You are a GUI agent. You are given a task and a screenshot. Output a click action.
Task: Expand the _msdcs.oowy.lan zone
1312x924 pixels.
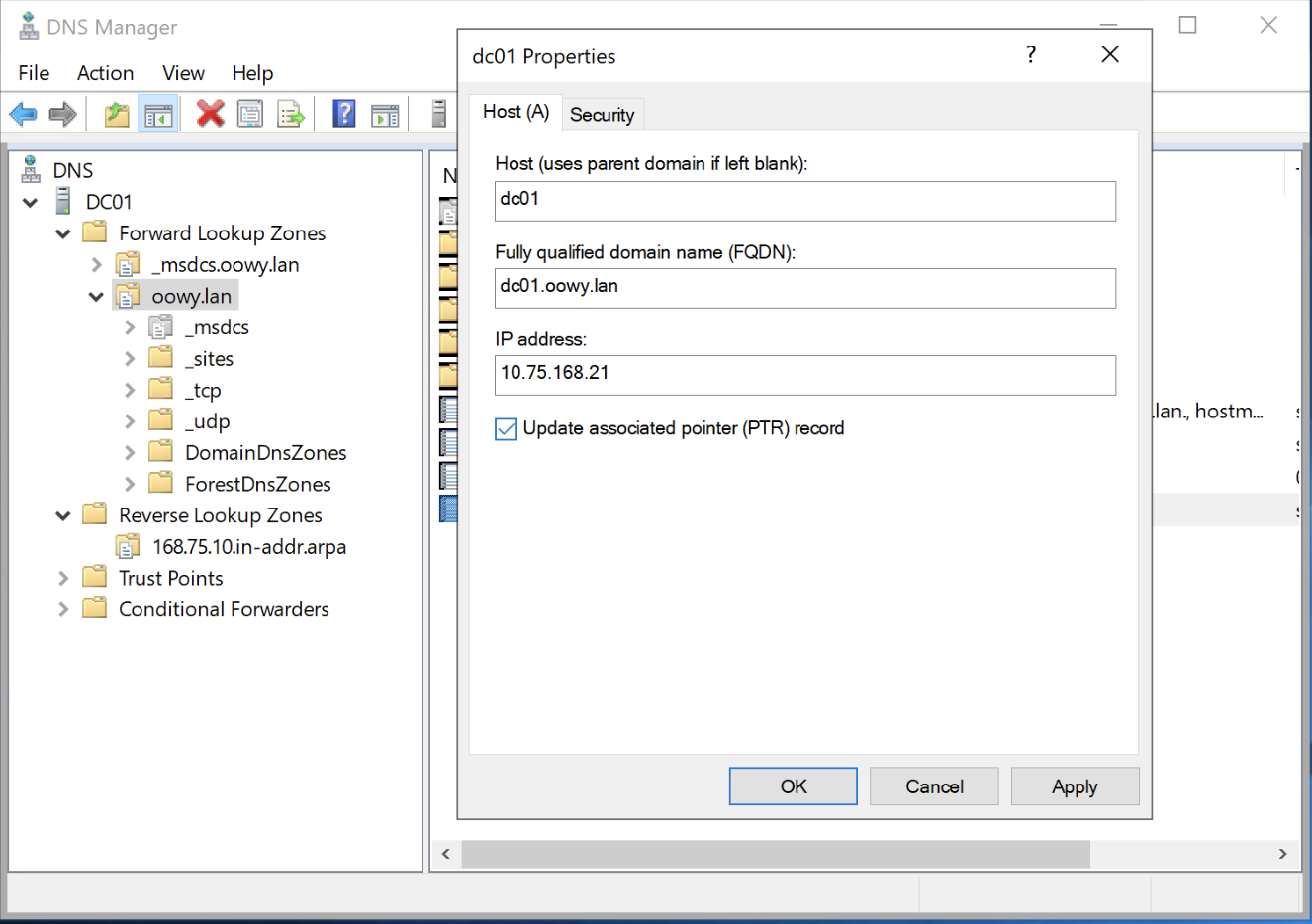pos(96,265)
